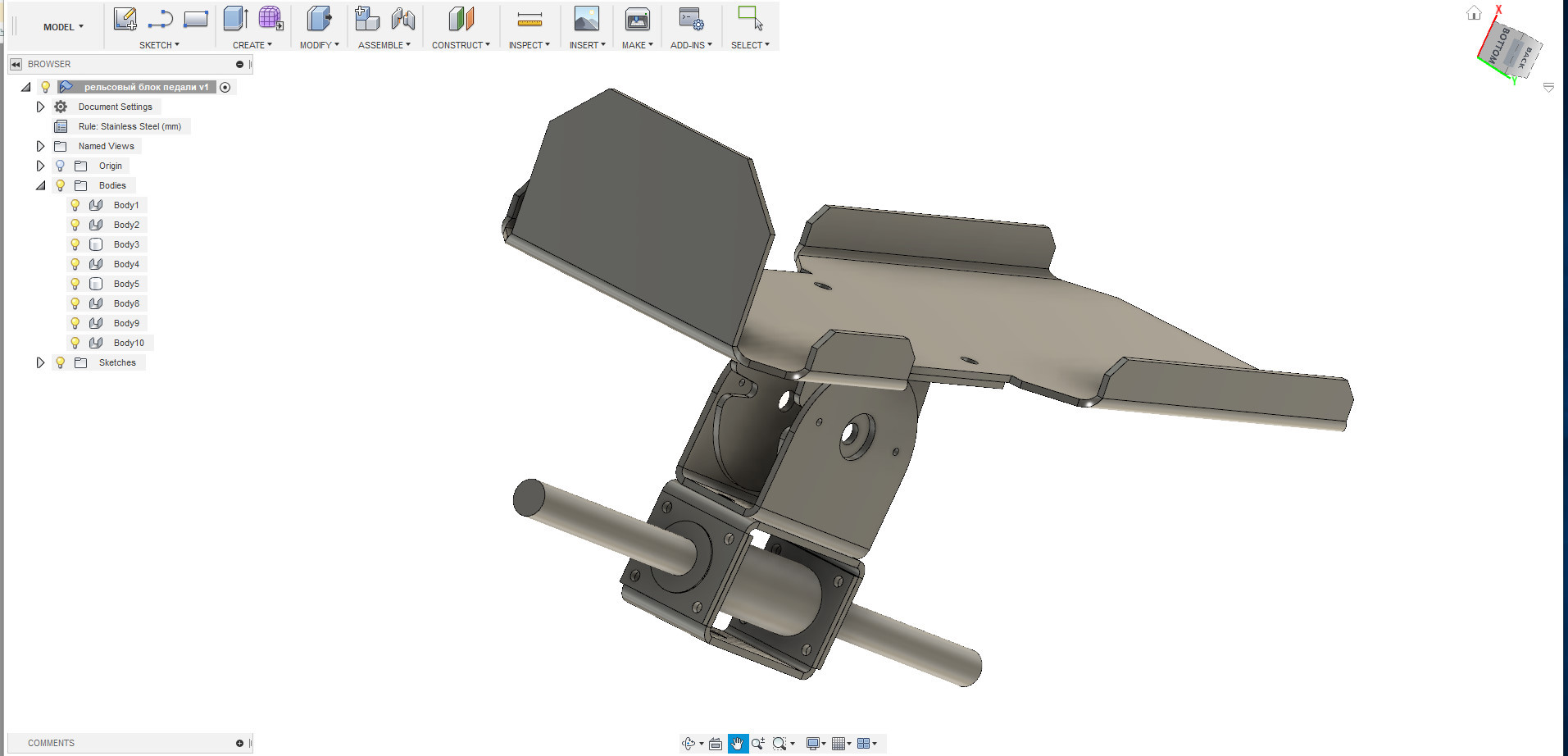Open the ASSEMBLE menu
Image resolution: width=1568 pixels, height=756 pixels.
pyautogui.click(x=384, y=45)
